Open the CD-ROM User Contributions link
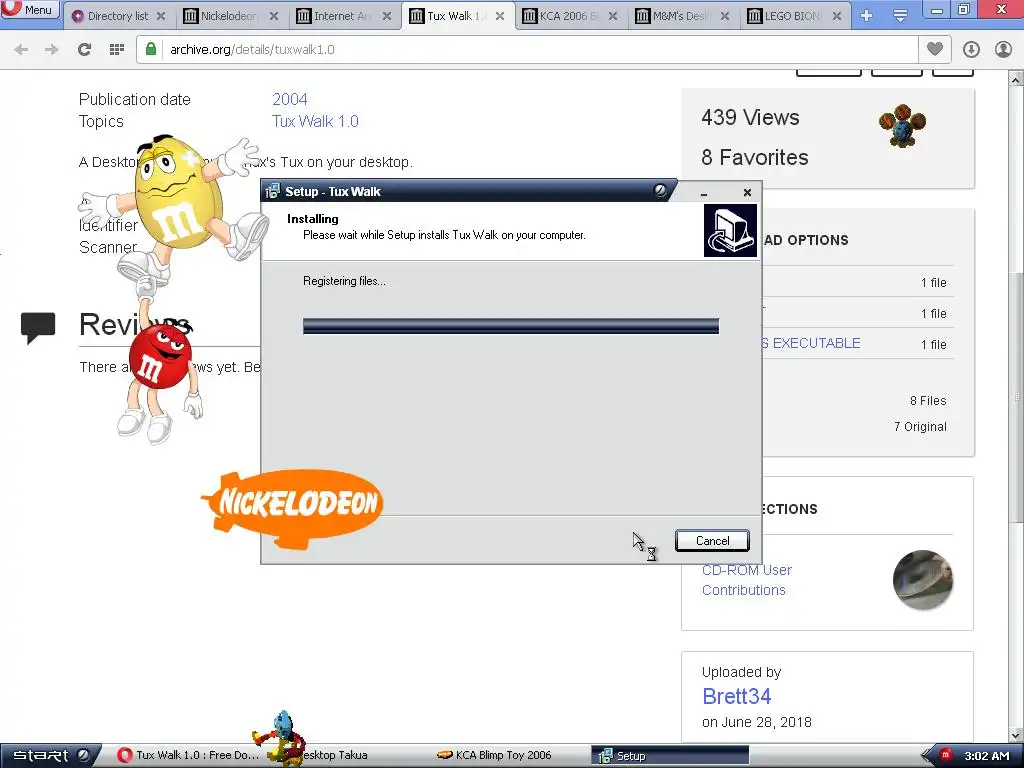Image resolution: width=1024 pixels, height=768 pixels. tap(746, 580)
